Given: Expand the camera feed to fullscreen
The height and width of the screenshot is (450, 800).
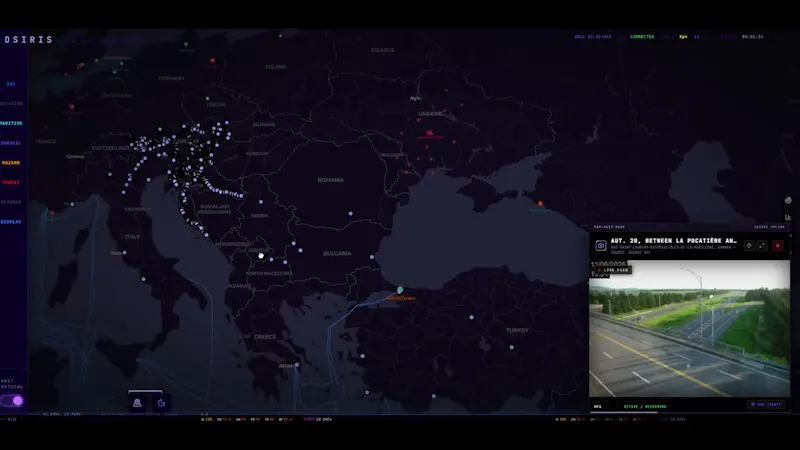Looking at the screenshot, I should coord(762,245).
